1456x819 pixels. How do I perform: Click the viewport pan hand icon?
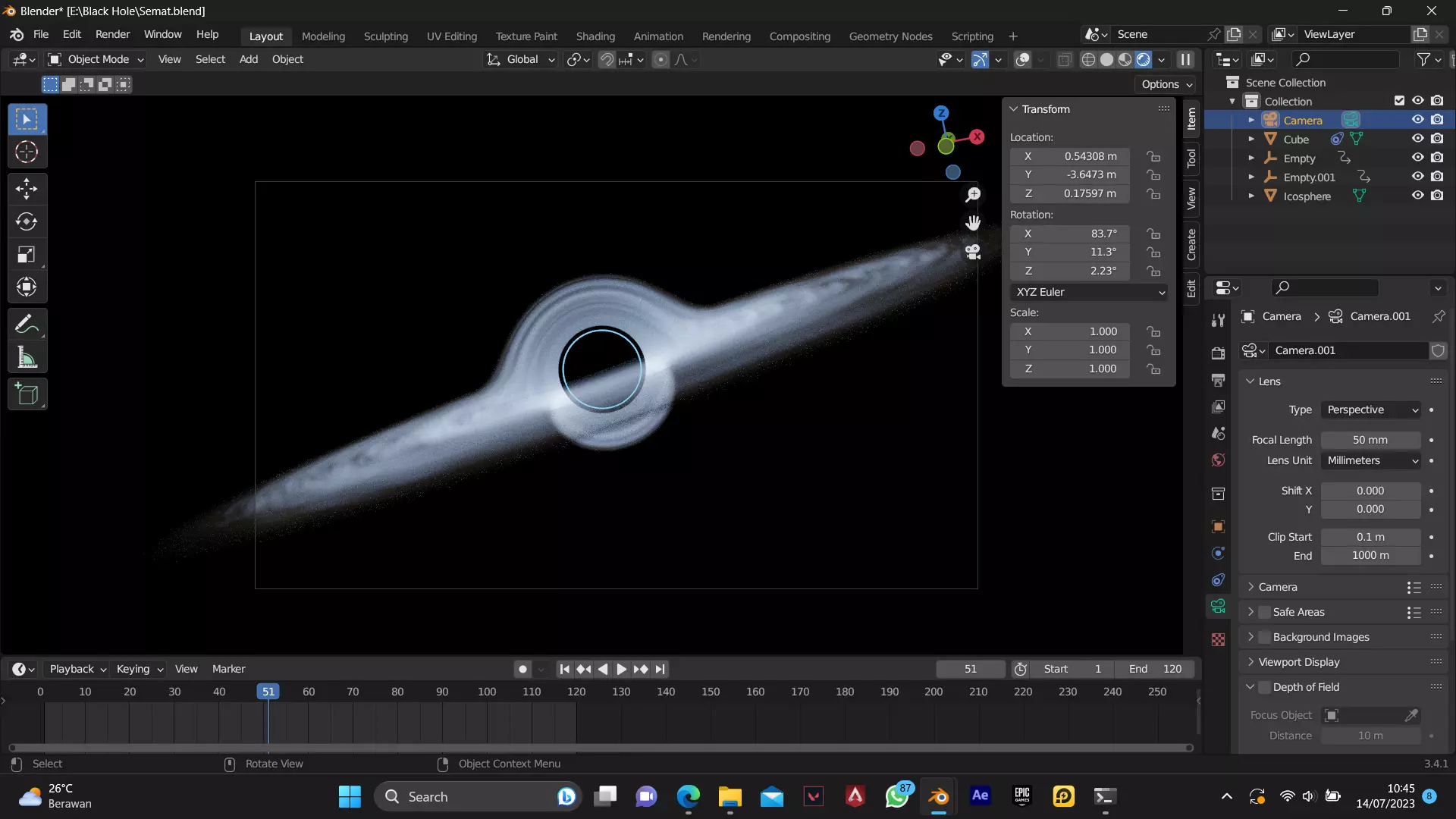coord(973,223)
